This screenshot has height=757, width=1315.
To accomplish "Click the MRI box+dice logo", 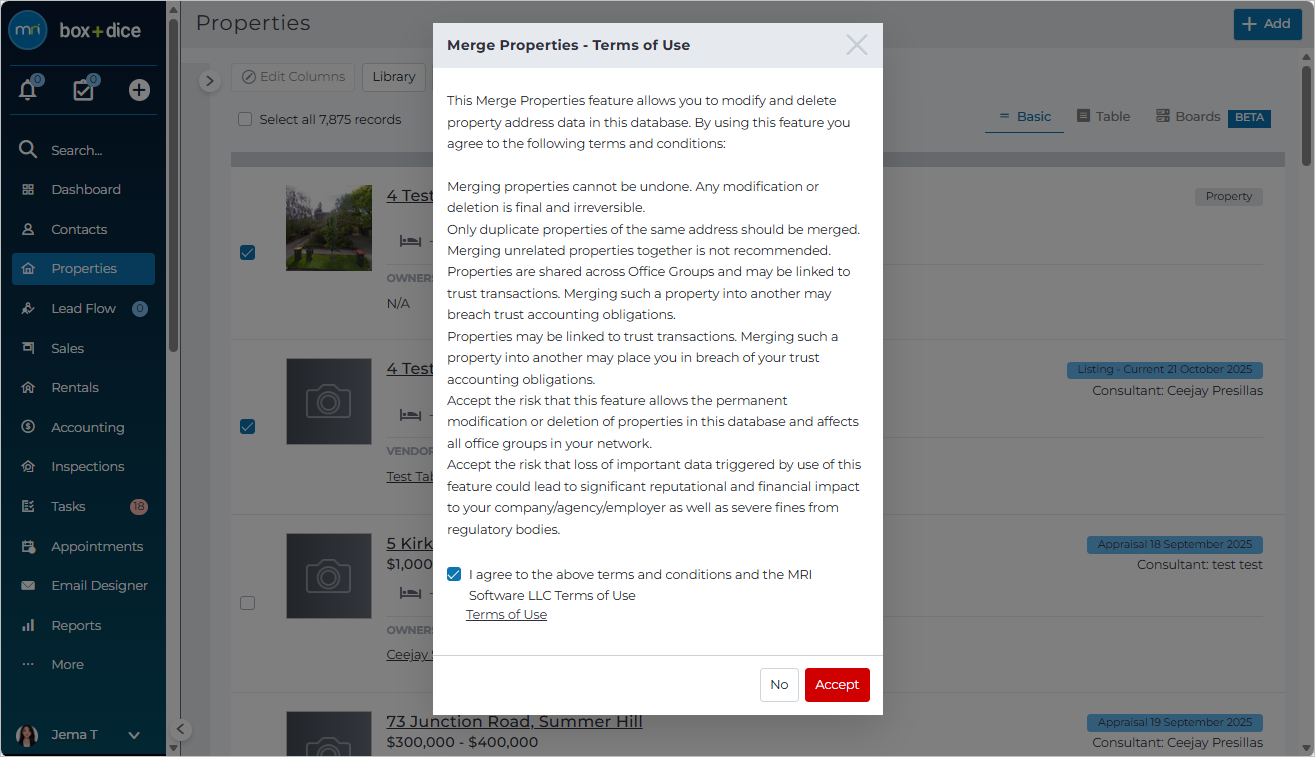I will click(75, 30).
